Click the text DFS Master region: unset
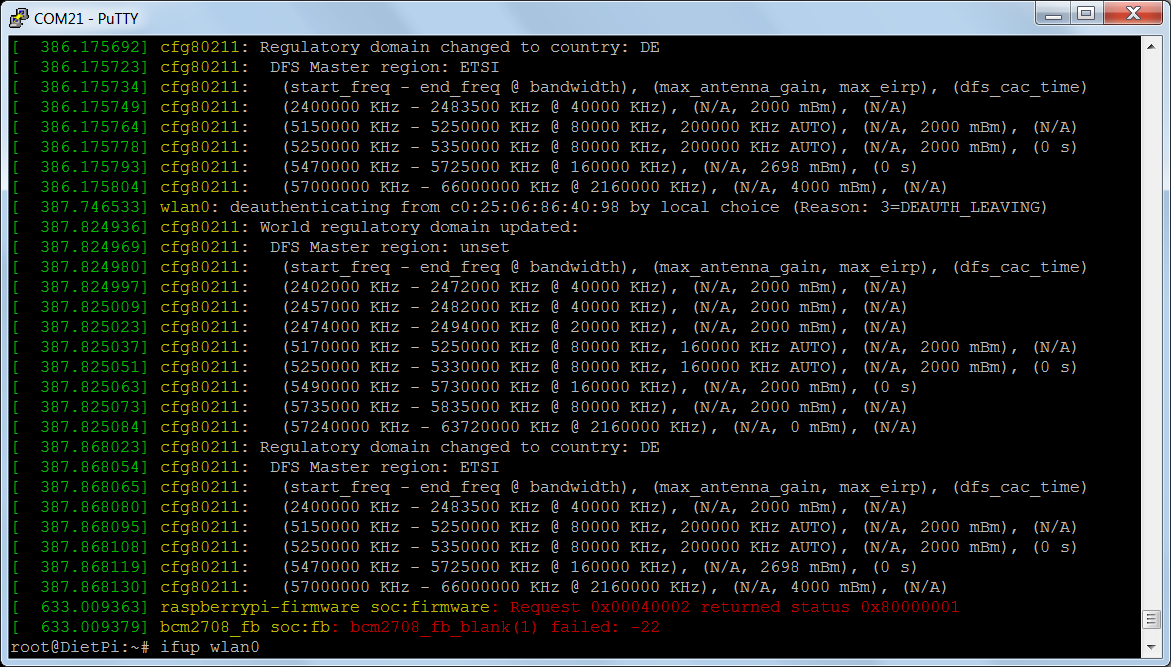This screenshot has width=1171, height=667. [x=389, y=247]
